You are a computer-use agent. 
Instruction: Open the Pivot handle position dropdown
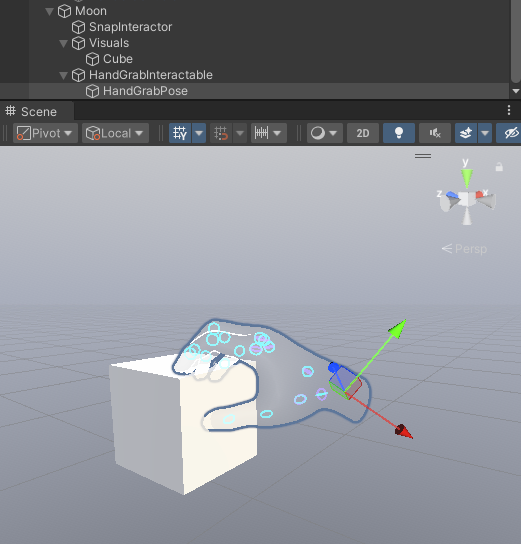45,133
